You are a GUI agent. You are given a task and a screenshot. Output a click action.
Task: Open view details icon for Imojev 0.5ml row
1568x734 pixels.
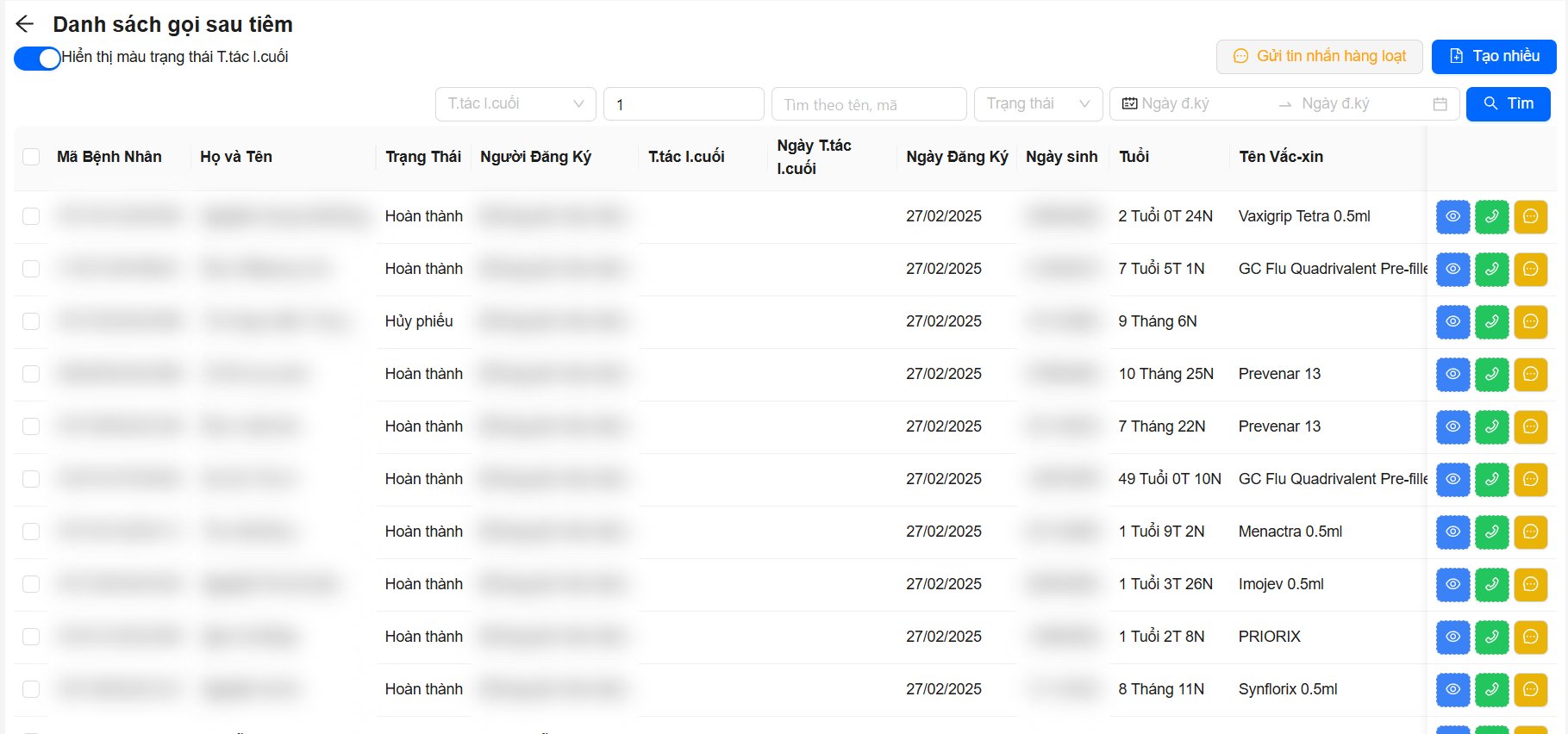1452,585
